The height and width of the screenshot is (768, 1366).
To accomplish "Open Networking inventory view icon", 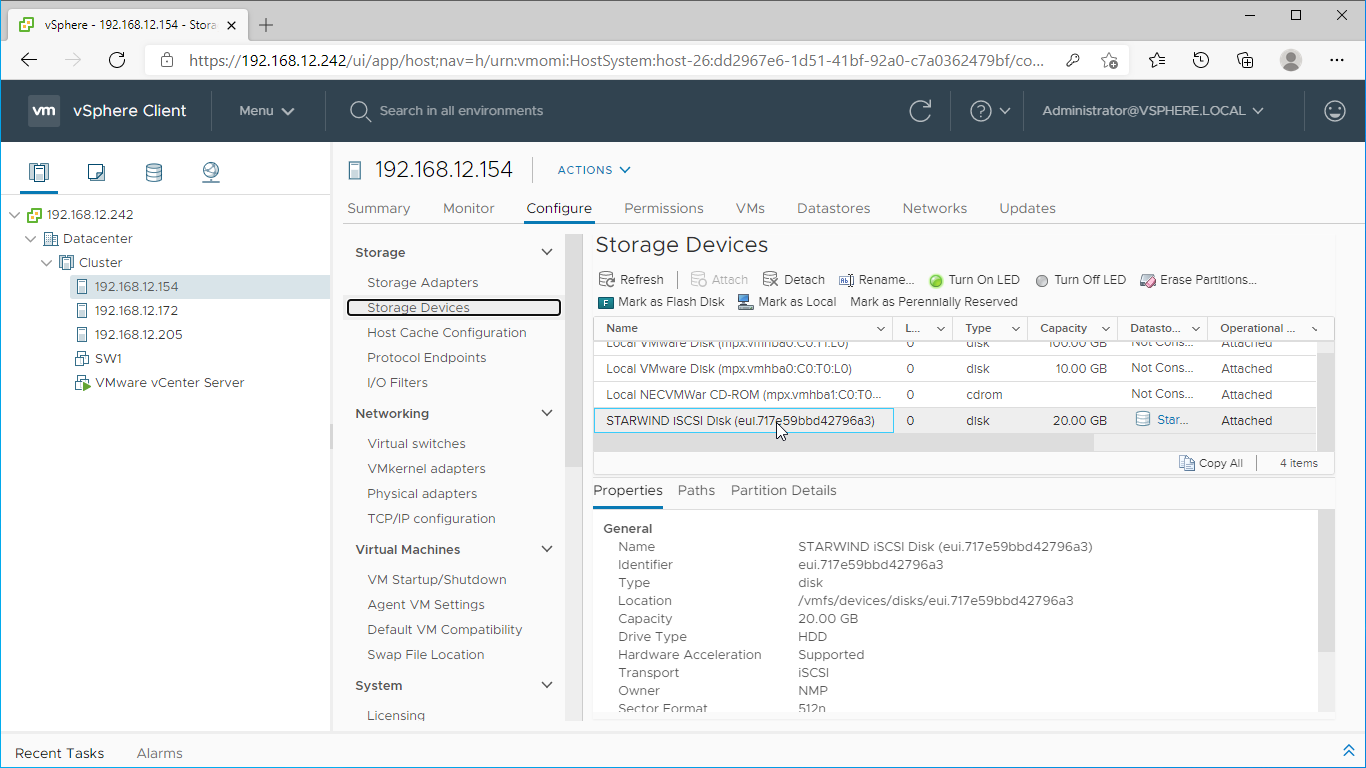I will coord(211,172).
